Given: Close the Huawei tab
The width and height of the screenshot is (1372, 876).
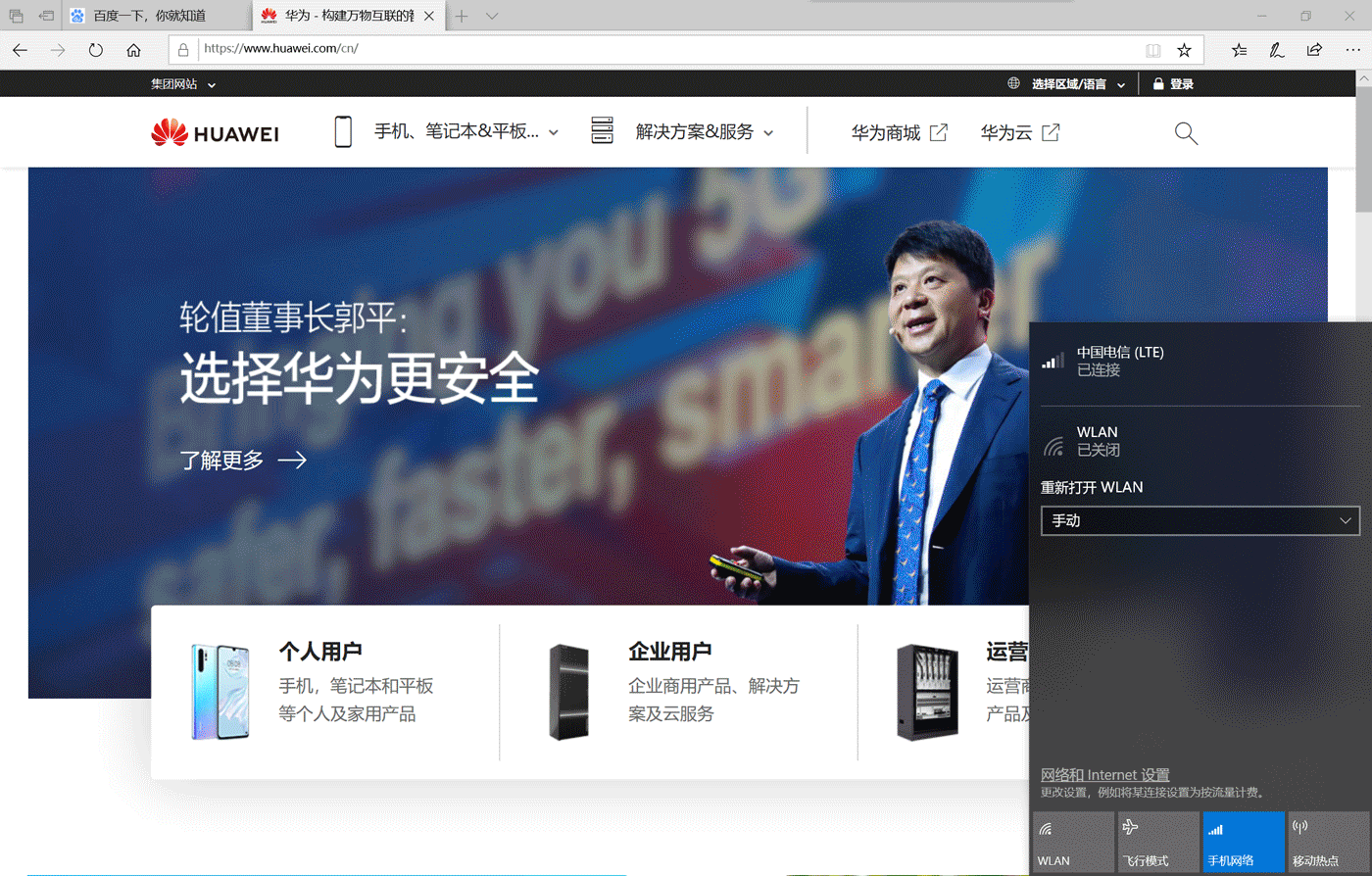Looking at the screenshot, I should 428,16.
